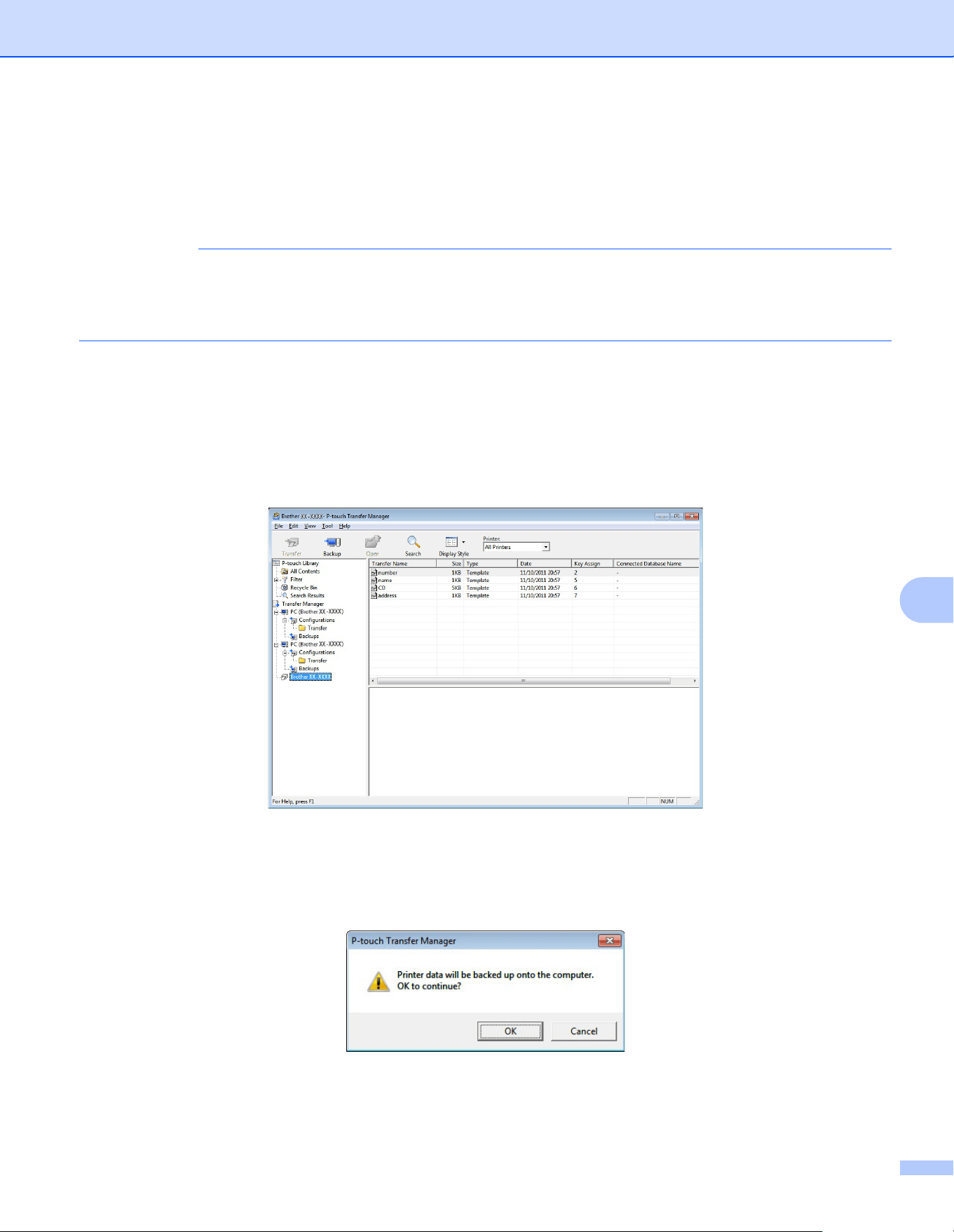The image size is (954, 1232).
Task: Click the printer icon beside highlighted Brother XX-XXXX
Action: [284, 677]
